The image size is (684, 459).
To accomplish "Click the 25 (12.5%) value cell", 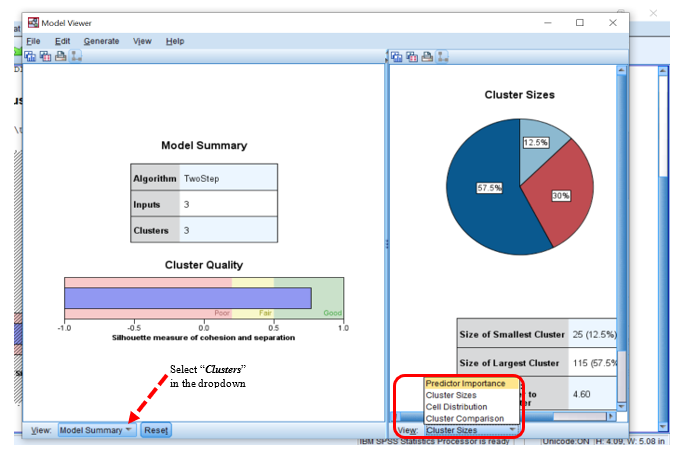I will (593, 335).
